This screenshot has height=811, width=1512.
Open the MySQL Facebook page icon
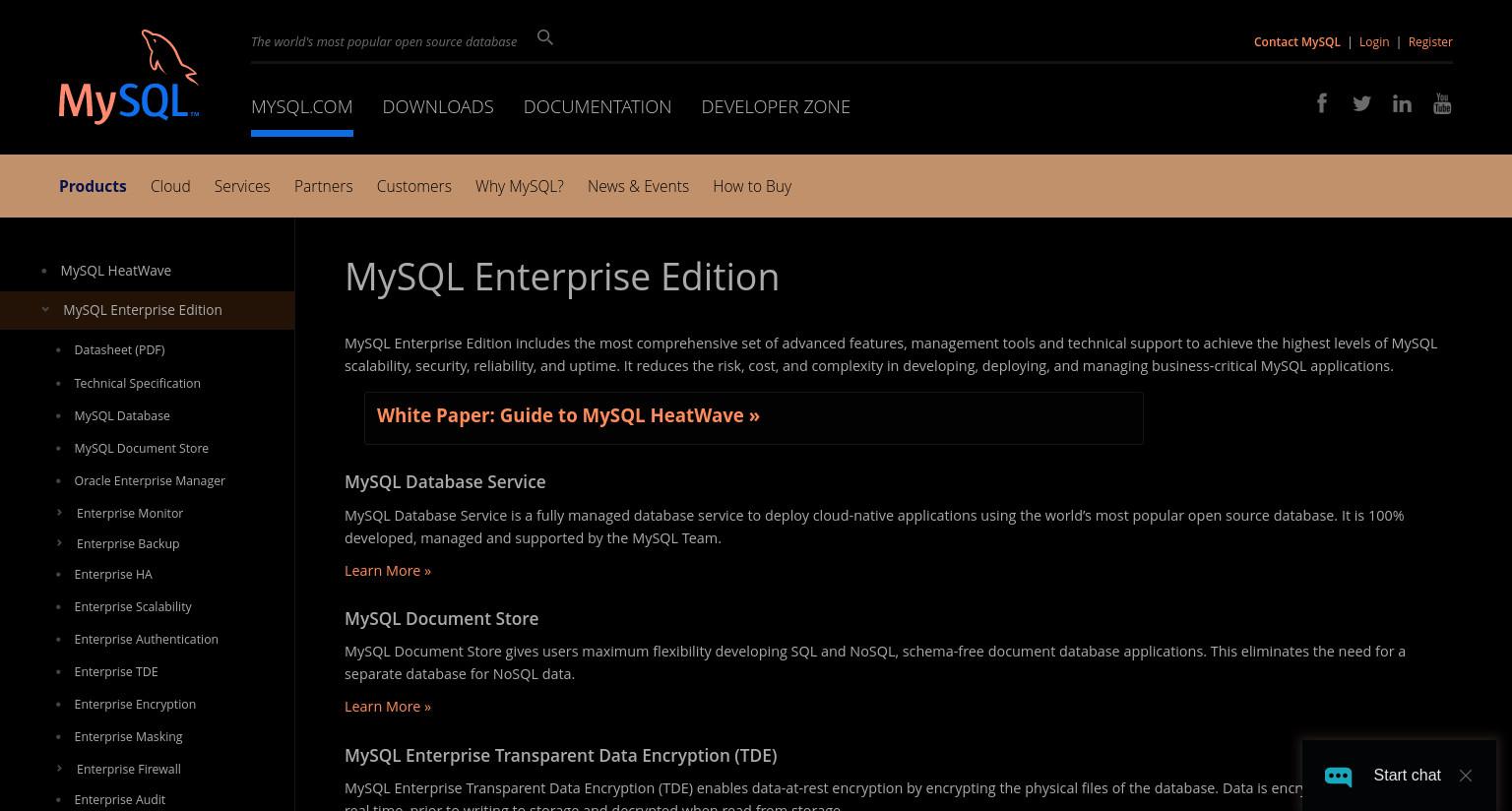click(1322, 103)
